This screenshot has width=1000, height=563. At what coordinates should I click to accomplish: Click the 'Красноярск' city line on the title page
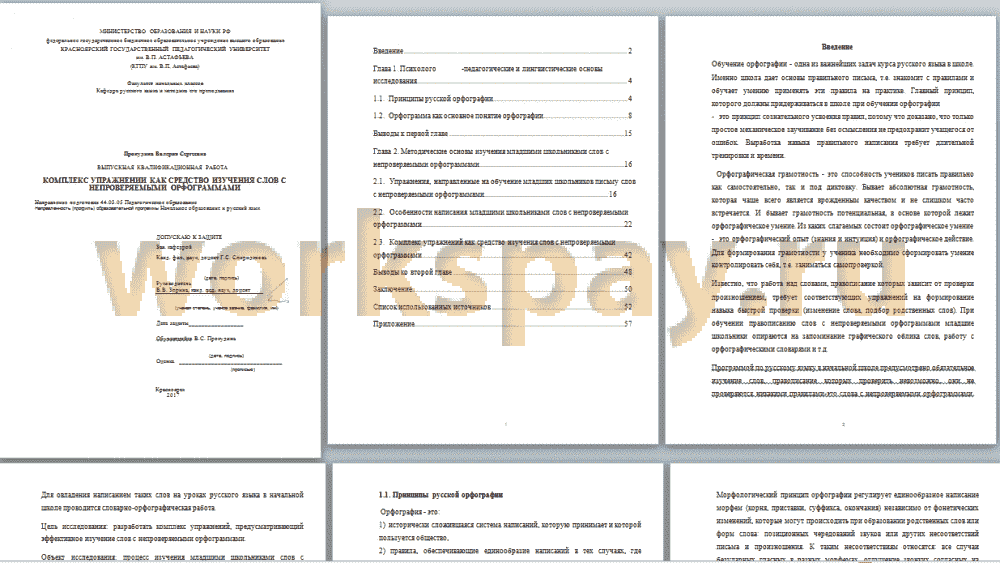[x=170, y=389]
